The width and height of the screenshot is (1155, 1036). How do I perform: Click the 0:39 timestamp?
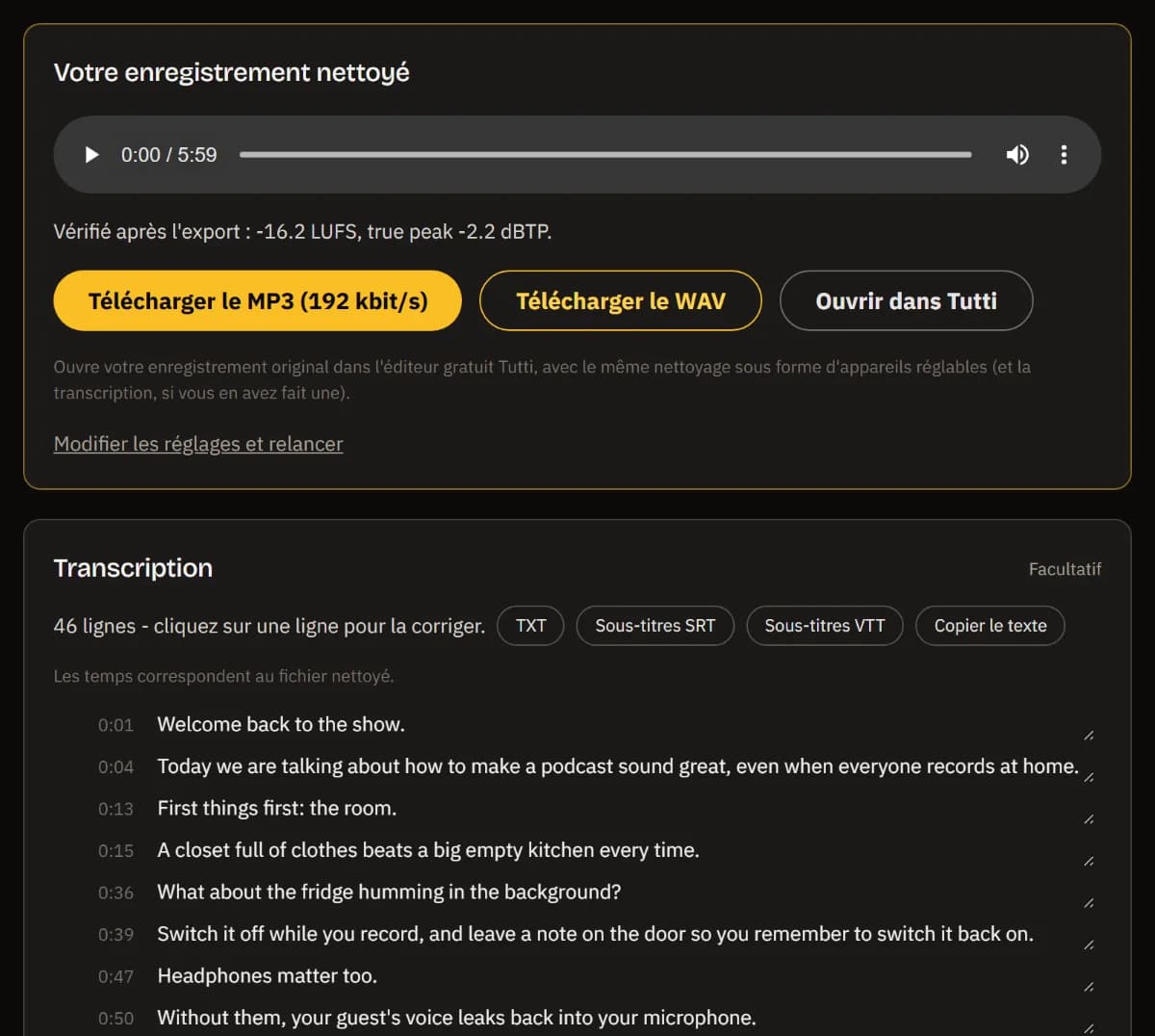point(115,935)
